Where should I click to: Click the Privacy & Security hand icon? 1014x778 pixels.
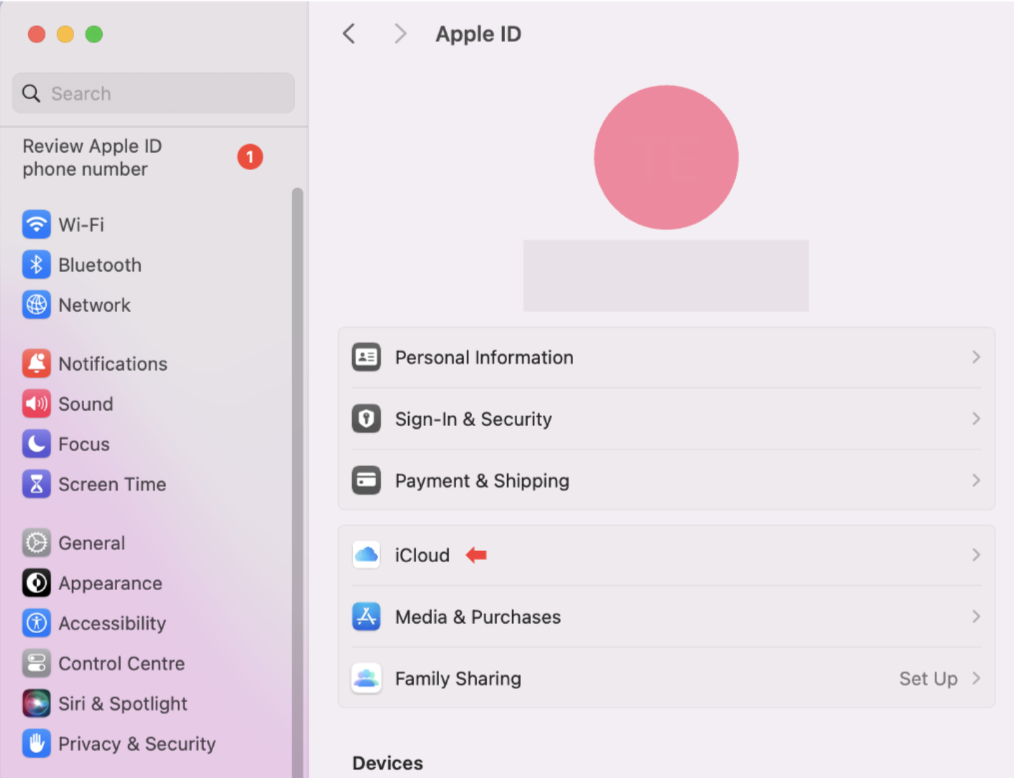36,743
